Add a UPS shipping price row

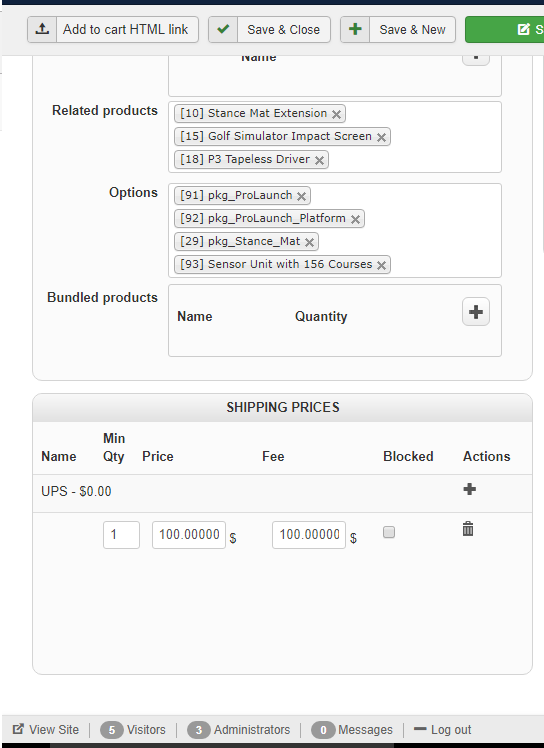click(470, 489)
